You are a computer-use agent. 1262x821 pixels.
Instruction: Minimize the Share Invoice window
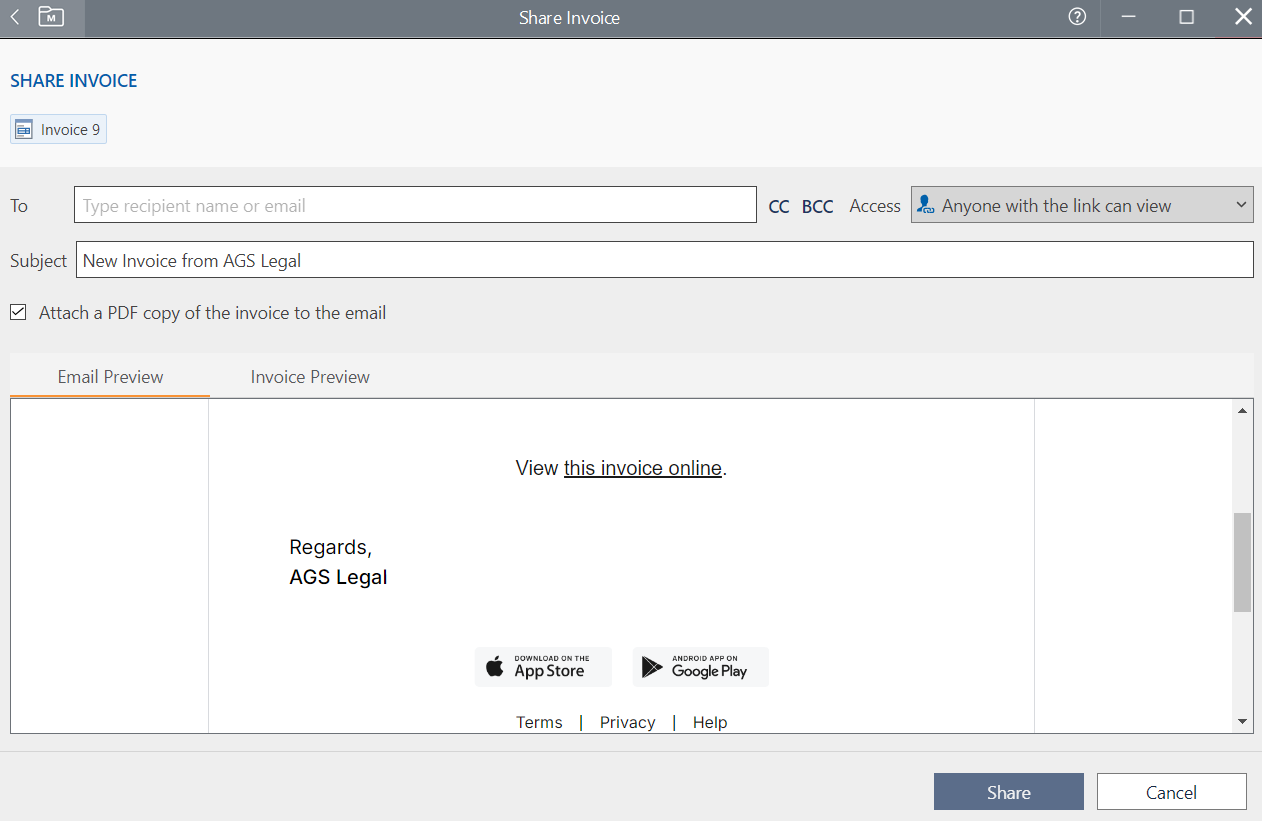pos(1129,17)
